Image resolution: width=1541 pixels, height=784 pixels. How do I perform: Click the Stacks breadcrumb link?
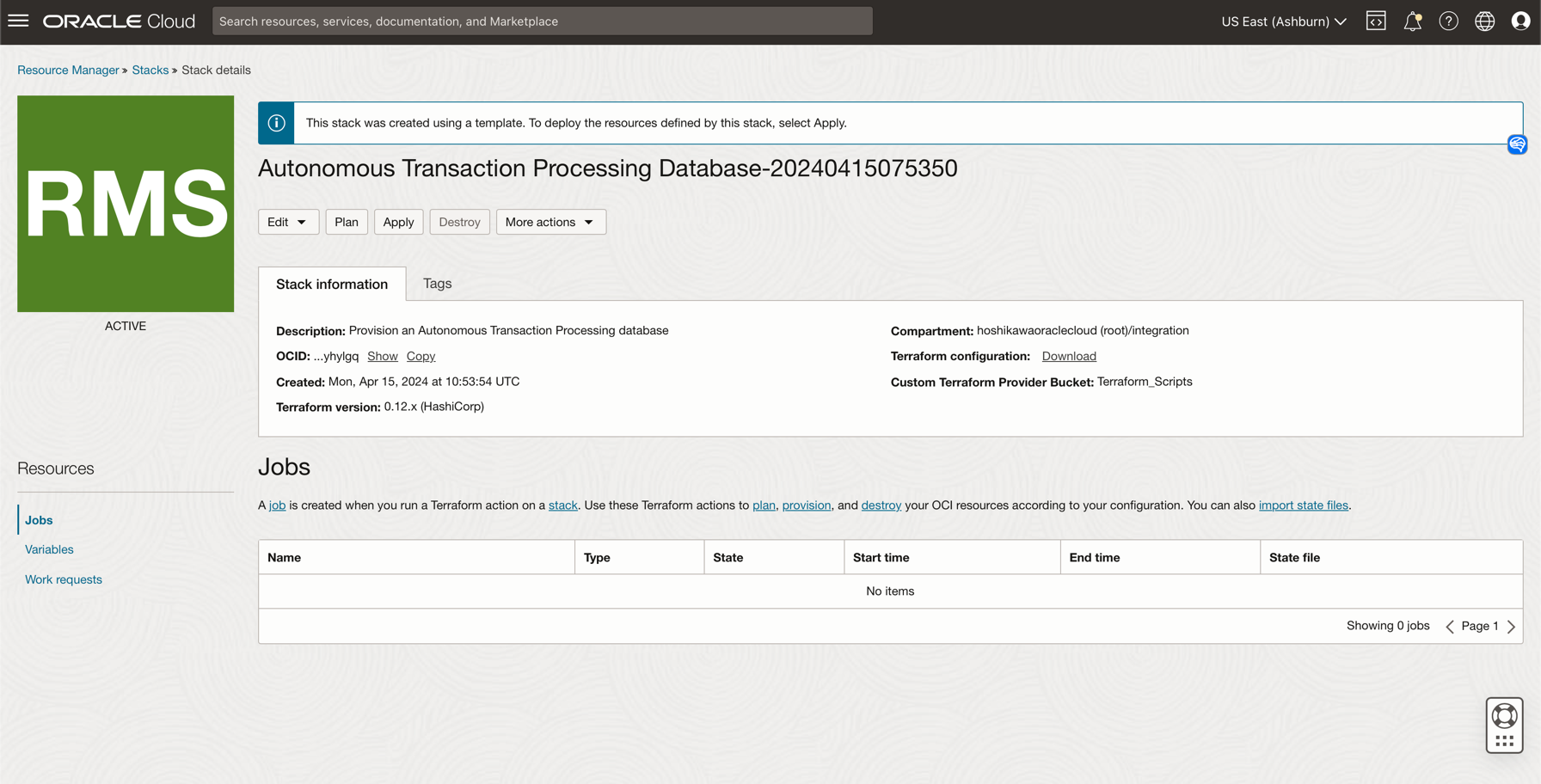click(x=150, y=70)
